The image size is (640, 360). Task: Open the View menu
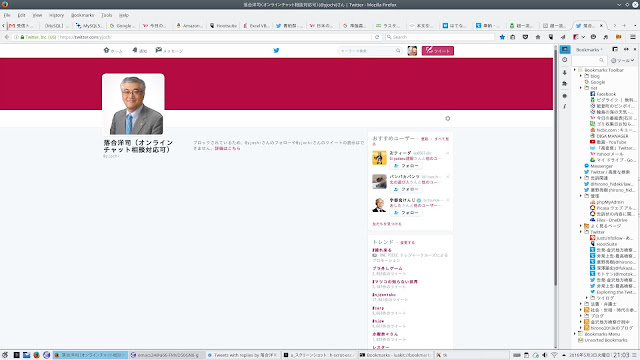pyautogui.click(x=37, y=15)
